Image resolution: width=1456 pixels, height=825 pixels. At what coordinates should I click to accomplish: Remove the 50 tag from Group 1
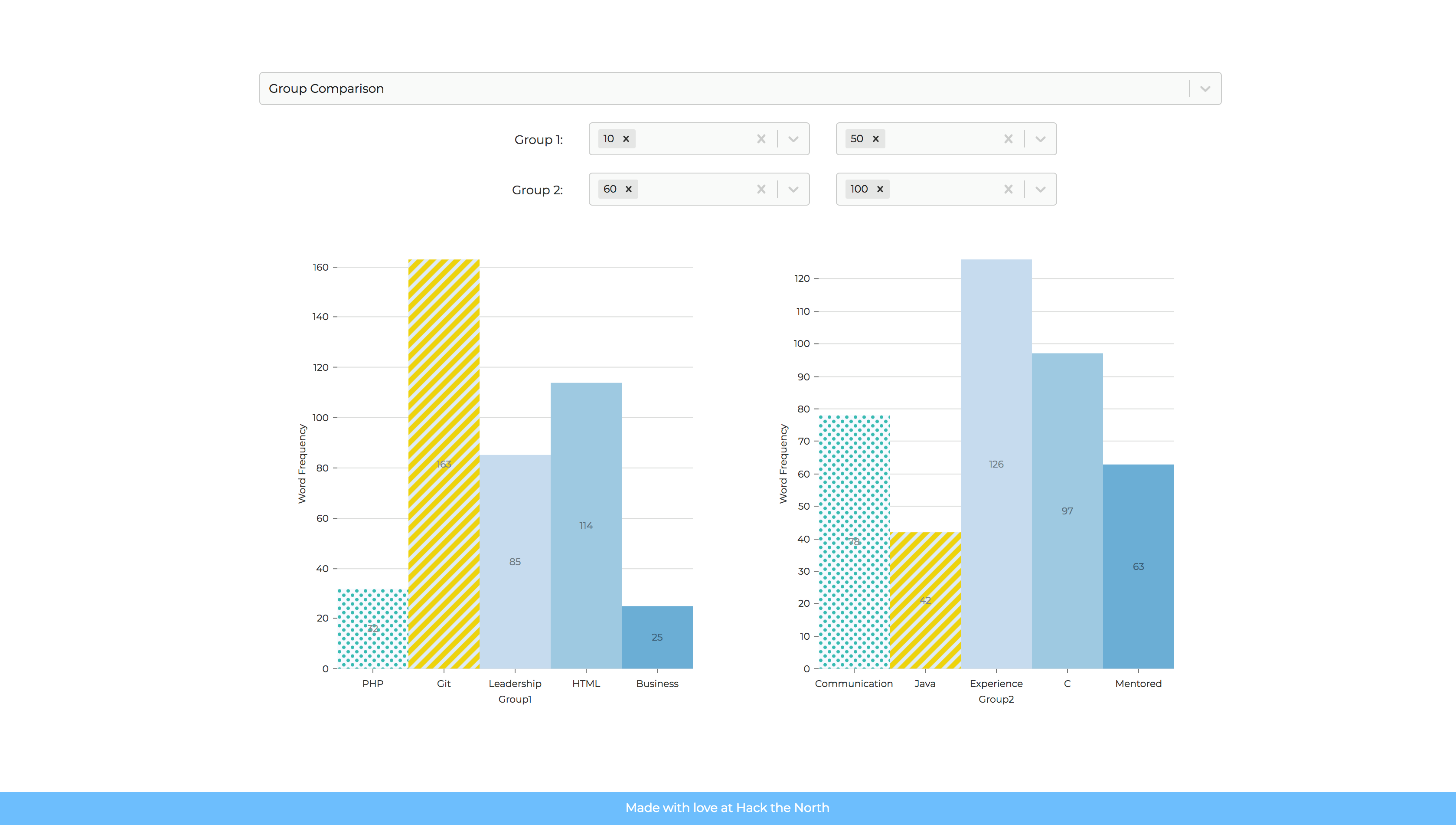(x=875, y=139)
